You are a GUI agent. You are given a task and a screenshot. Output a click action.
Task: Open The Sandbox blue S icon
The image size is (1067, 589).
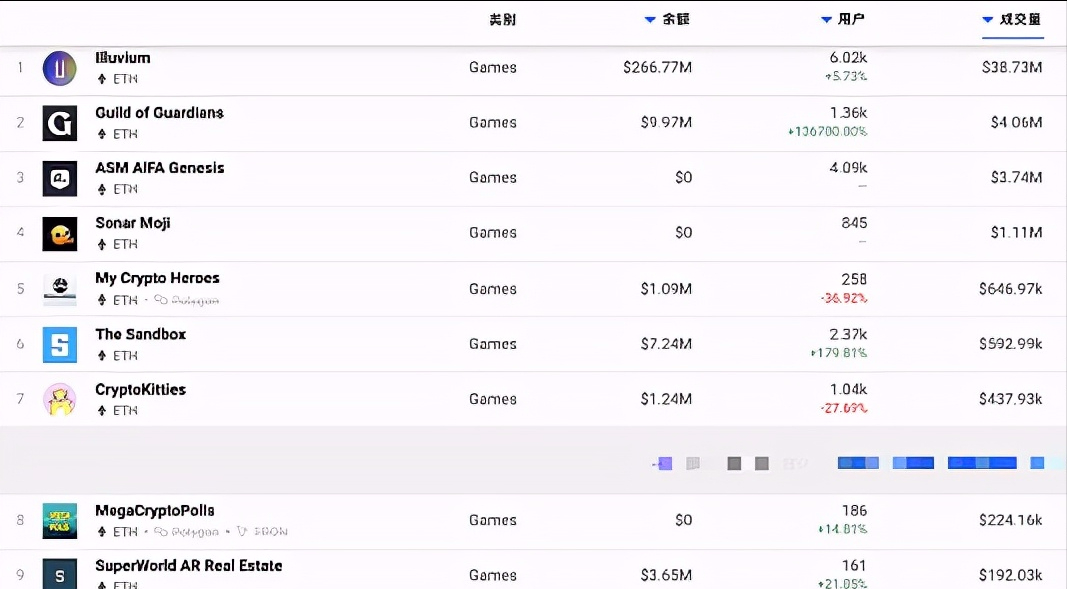tap(60, 344)
